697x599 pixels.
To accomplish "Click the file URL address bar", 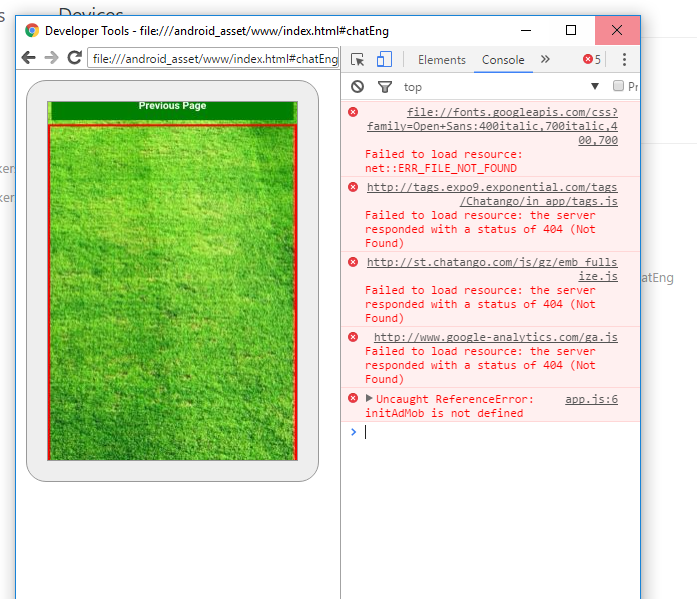I will click(214, 59).
